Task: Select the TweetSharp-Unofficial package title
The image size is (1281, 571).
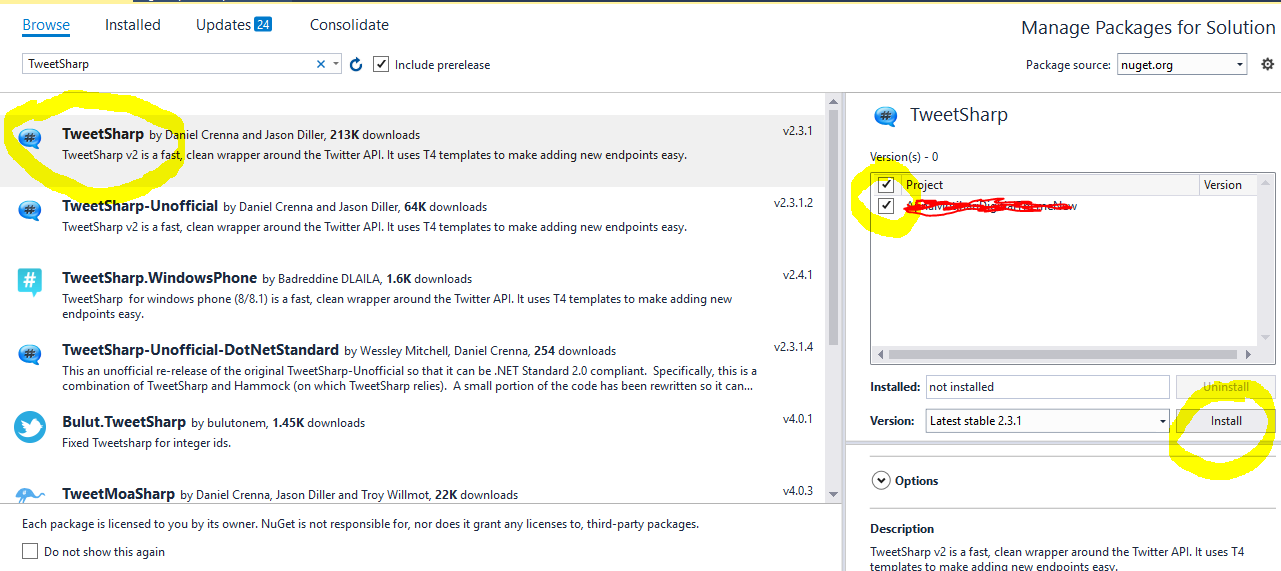Action: coord(140,206)
